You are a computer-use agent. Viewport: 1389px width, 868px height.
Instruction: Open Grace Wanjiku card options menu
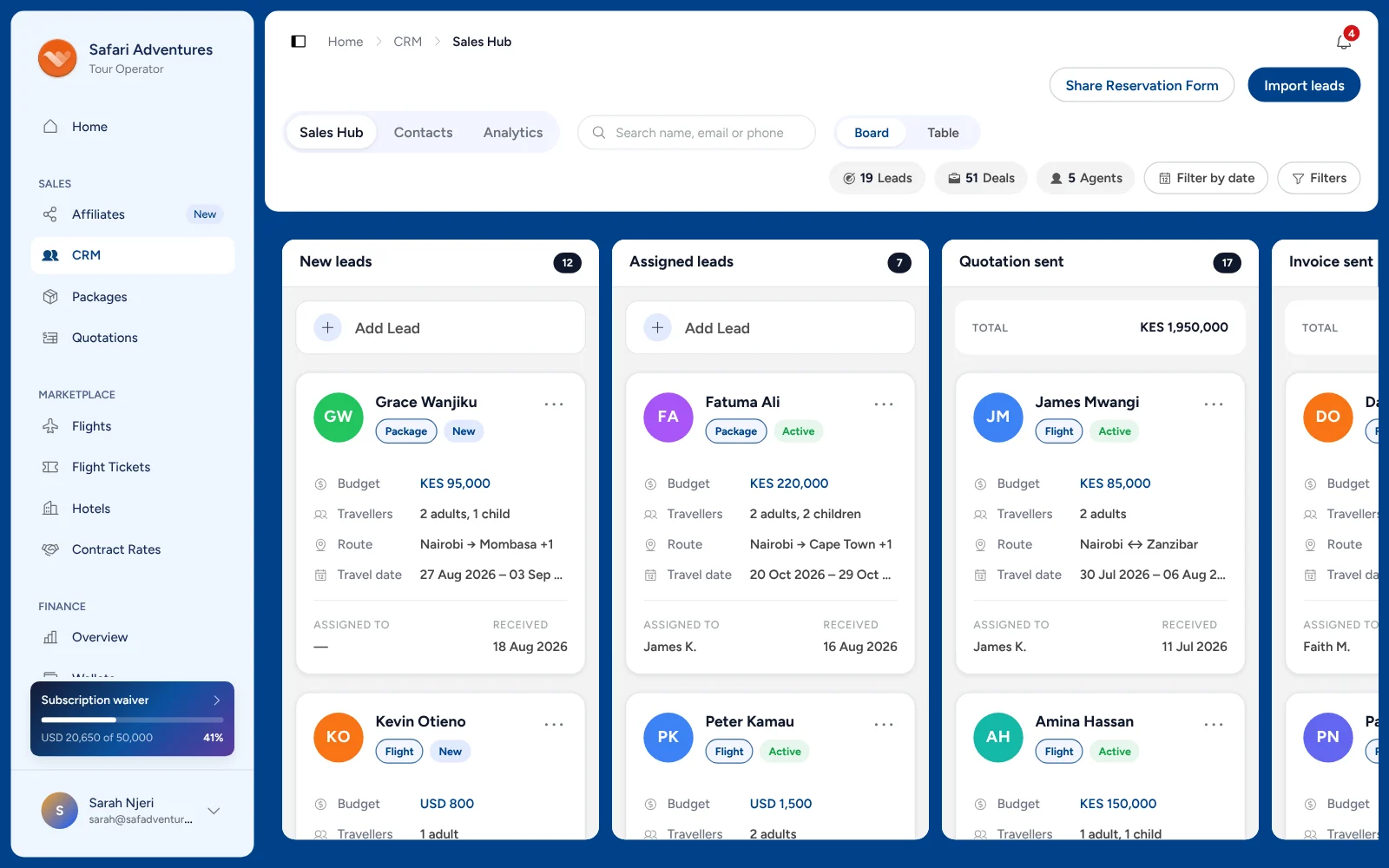coord(554,404)
